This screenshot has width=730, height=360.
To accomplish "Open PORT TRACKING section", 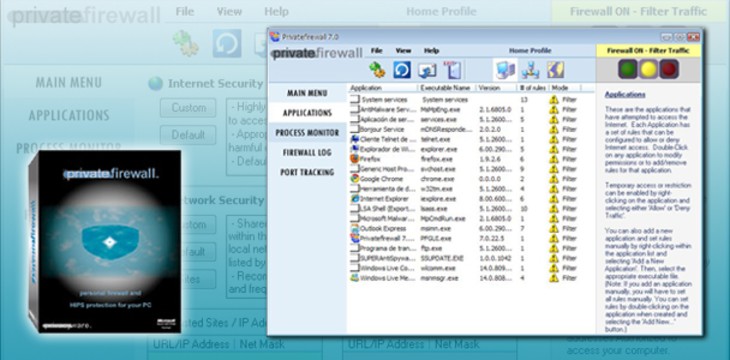I will pos(307,172).
